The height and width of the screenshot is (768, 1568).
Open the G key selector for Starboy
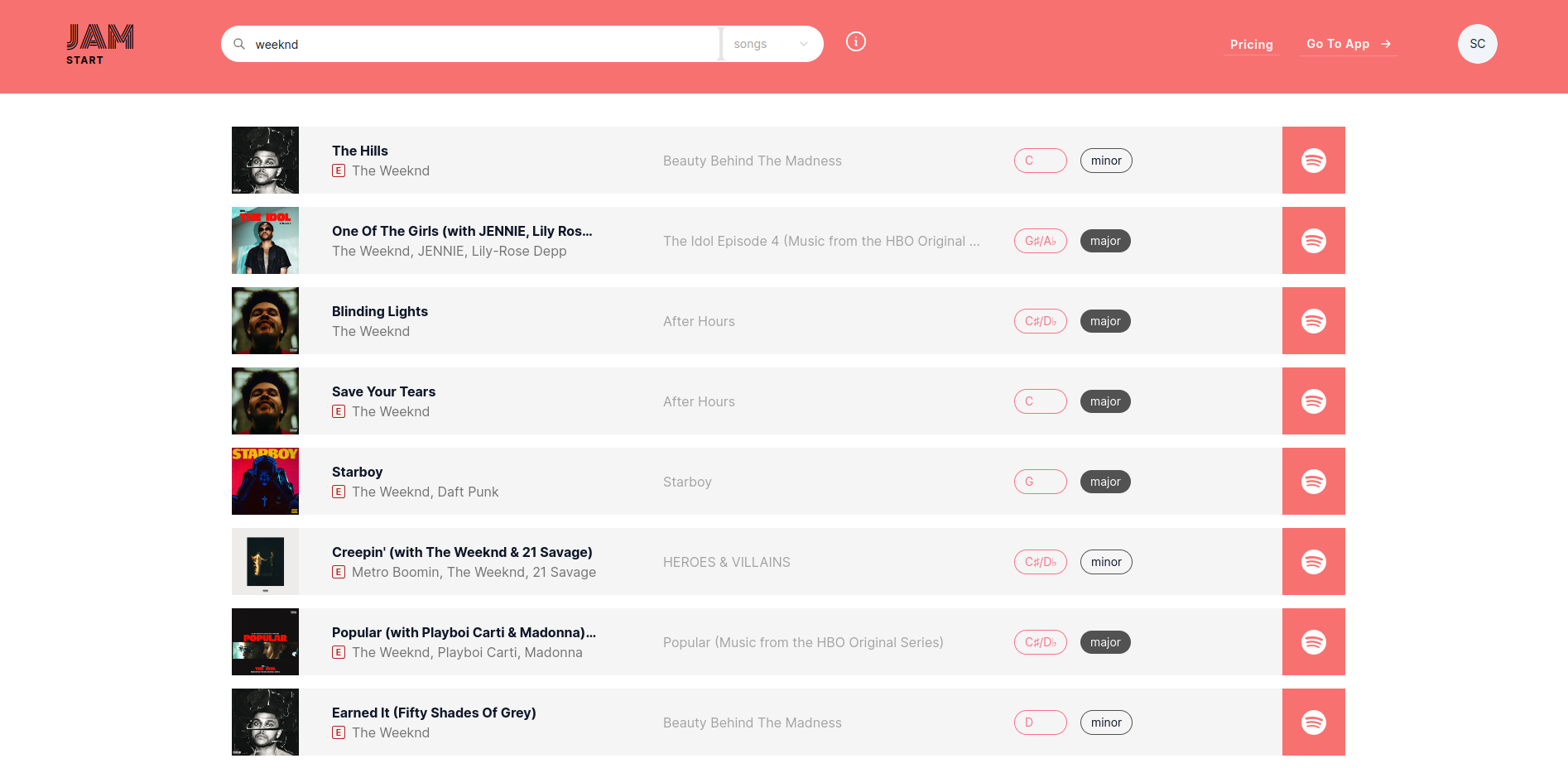(x=1040, y=482)
